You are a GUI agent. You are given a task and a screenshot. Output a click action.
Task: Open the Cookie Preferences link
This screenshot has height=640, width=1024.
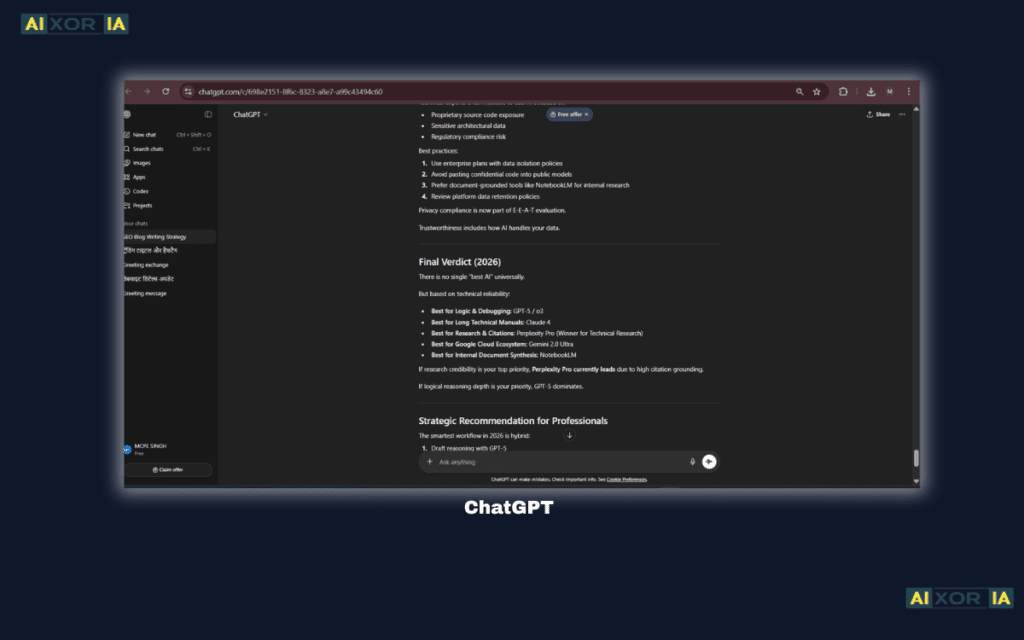tap(626, 480)
